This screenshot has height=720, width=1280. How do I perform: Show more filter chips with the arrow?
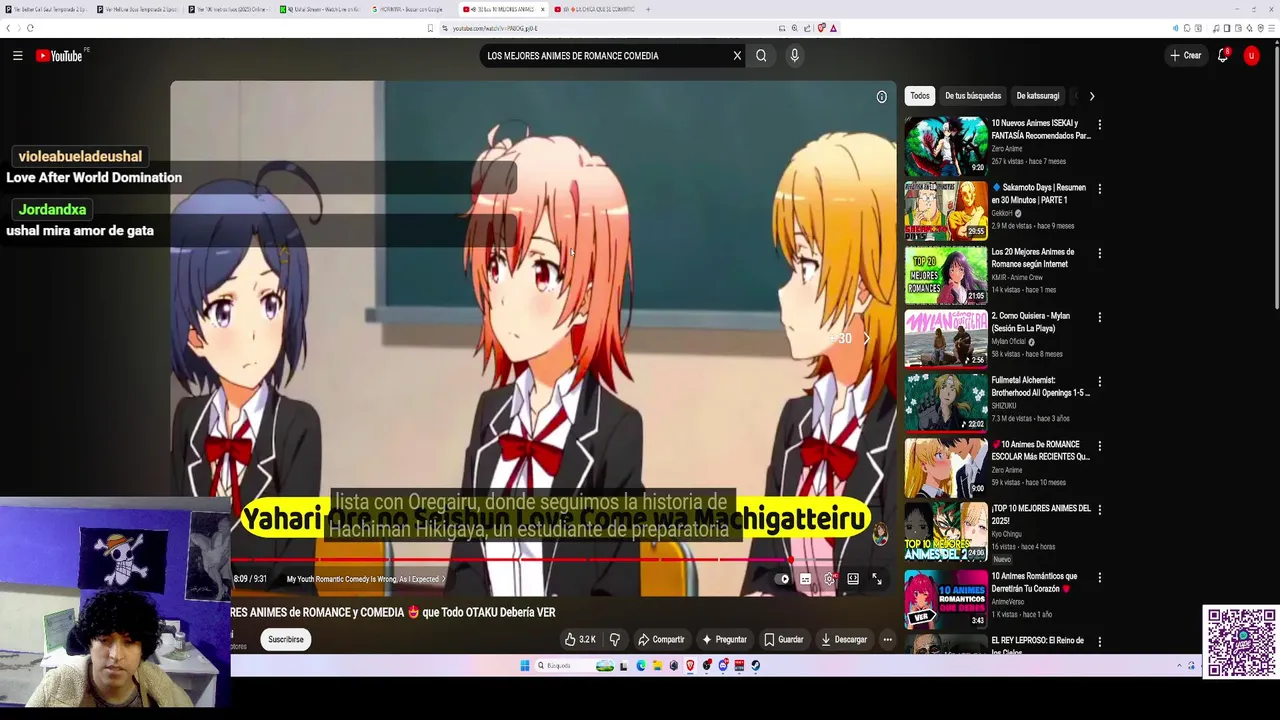coord(1091,96)
